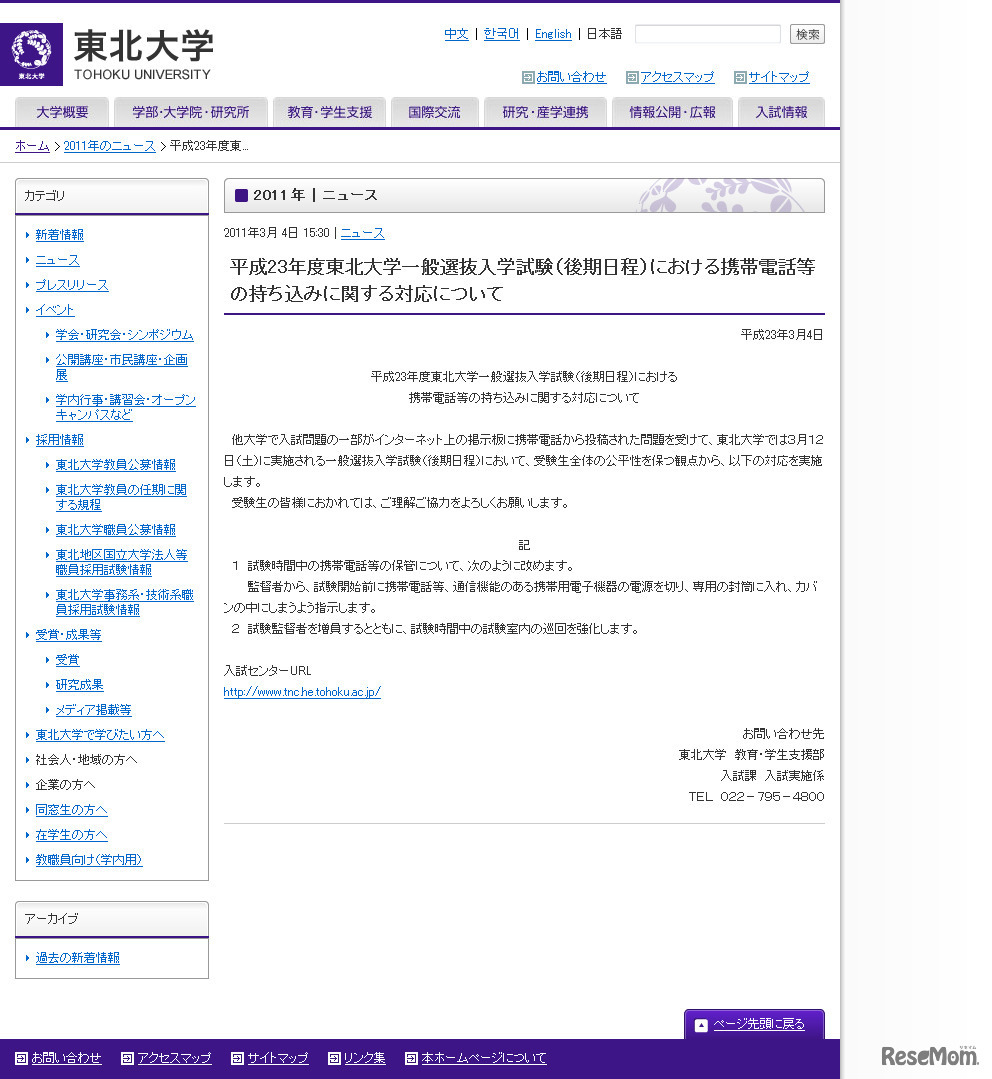Open footer 本ホームページについて link
This screenshot has height=1079, width=992.
coord(484,1058)
